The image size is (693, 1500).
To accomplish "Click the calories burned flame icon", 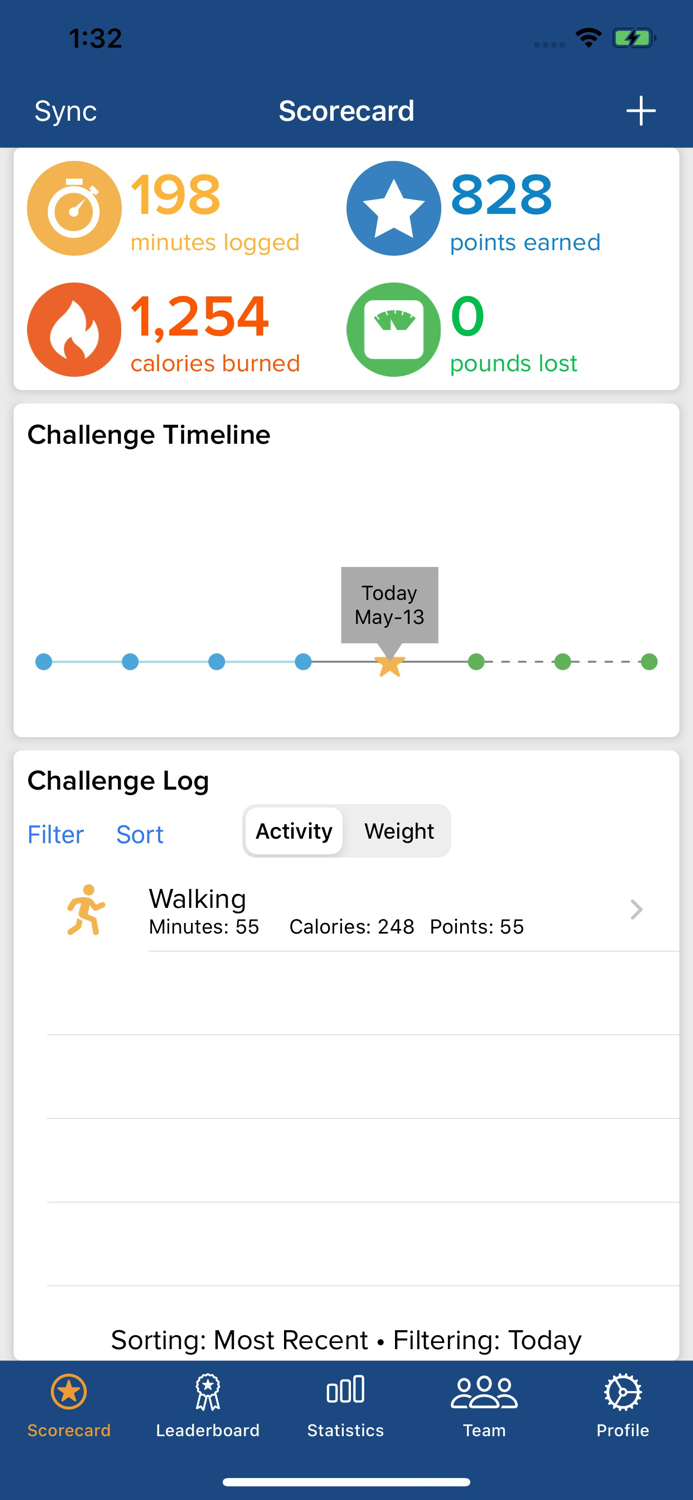I will click(74, 330).
